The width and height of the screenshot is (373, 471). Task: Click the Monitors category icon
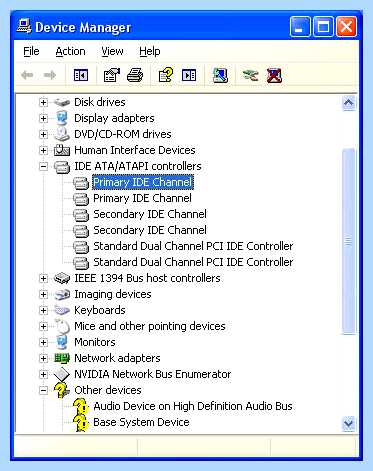(x=62, y=342)
